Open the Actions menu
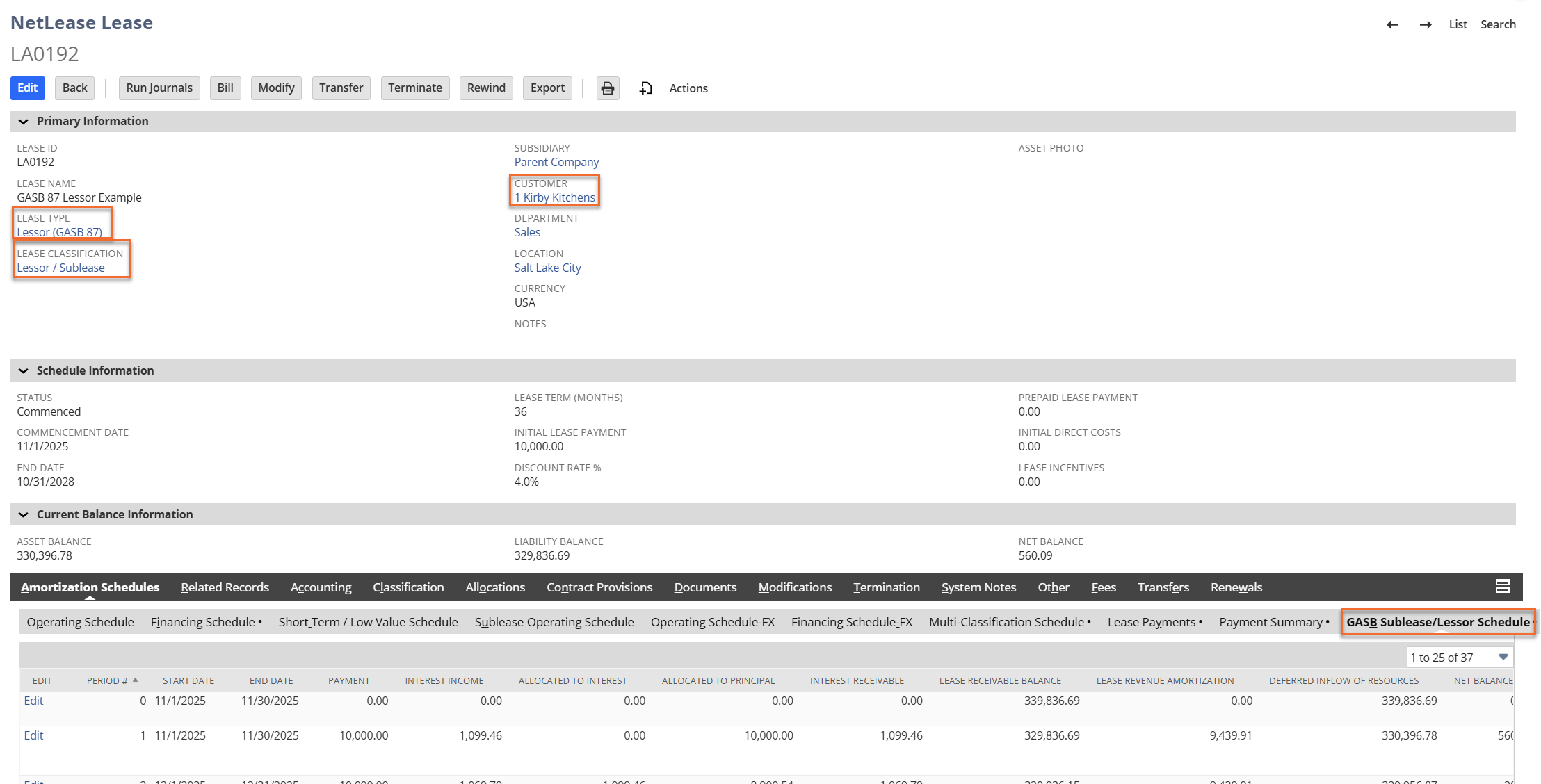The width and height of the screenshot is (1541, 784). pyautogui.click(x=688, y=88)
